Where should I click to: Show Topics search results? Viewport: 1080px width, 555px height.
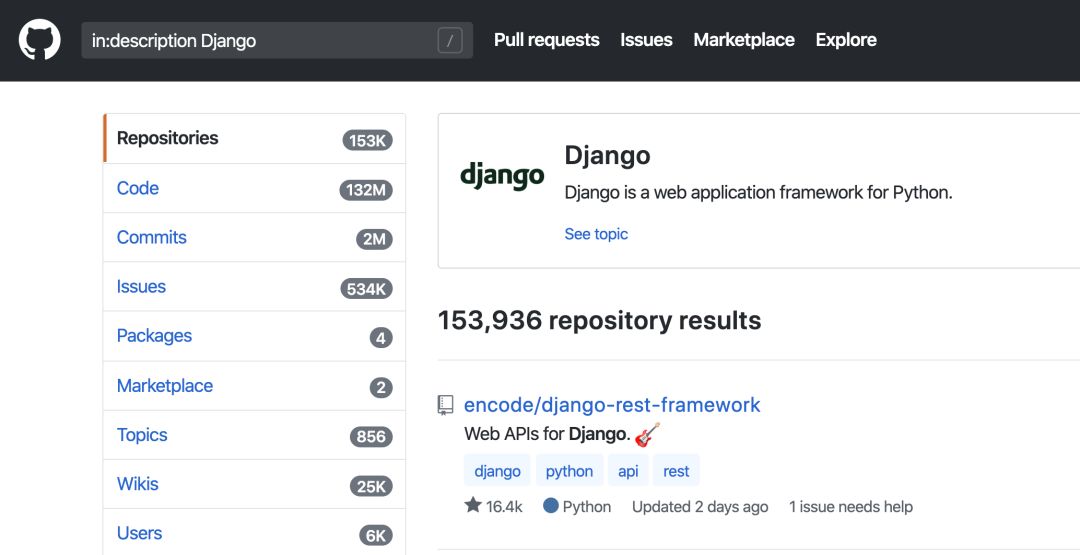point(254,435)
